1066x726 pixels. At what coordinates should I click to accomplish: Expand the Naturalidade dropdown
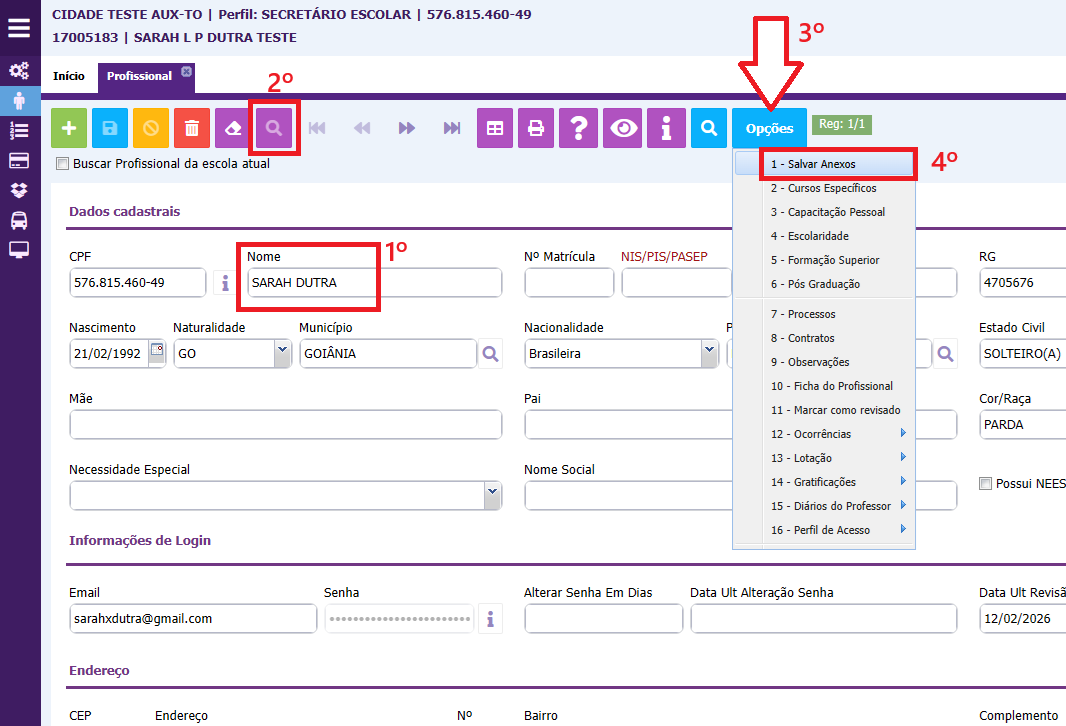click(x=281, y=353)
